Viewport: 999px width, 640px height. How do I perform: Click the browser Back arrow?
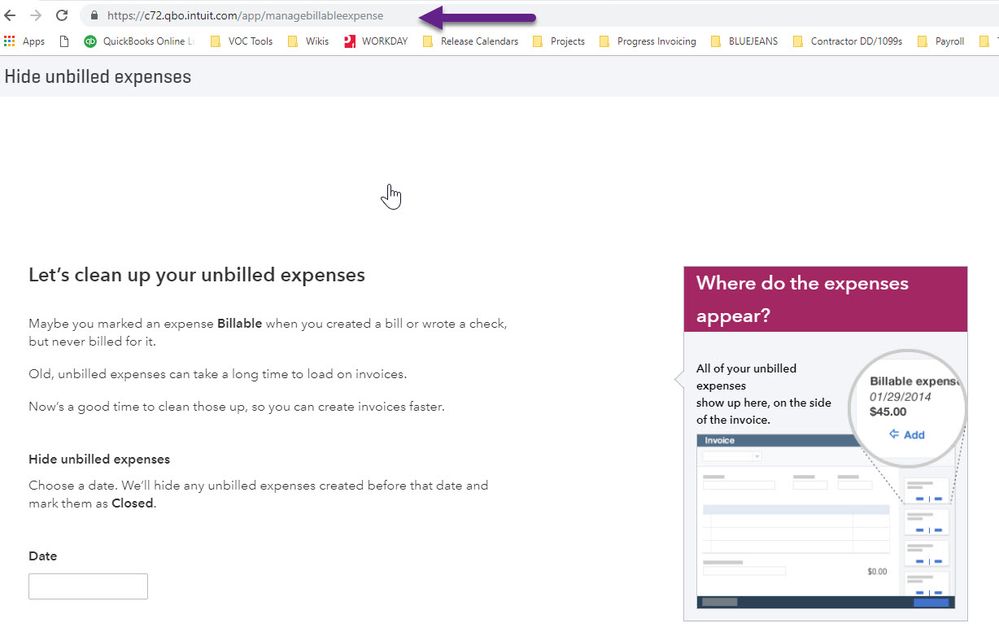coord(10,15)
